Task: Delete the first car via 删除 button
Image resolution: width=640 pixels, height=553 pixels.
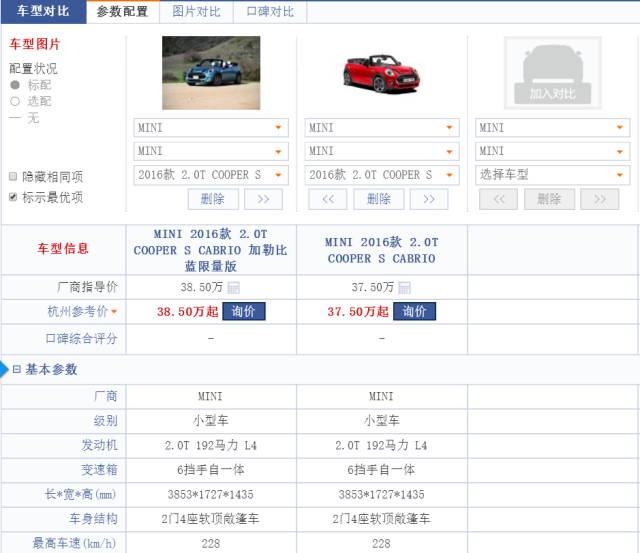Action: [213, 199]
